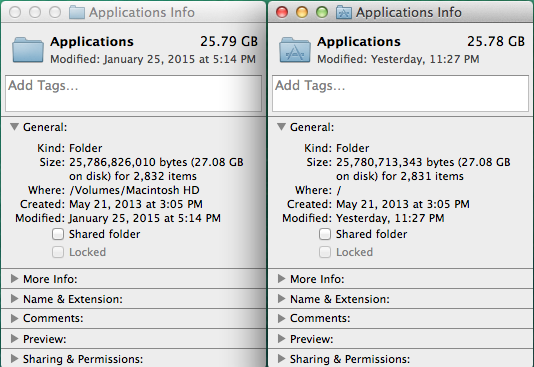Click the inactive close button of left window
The image size is (534, 367).
tap(15, 13)
